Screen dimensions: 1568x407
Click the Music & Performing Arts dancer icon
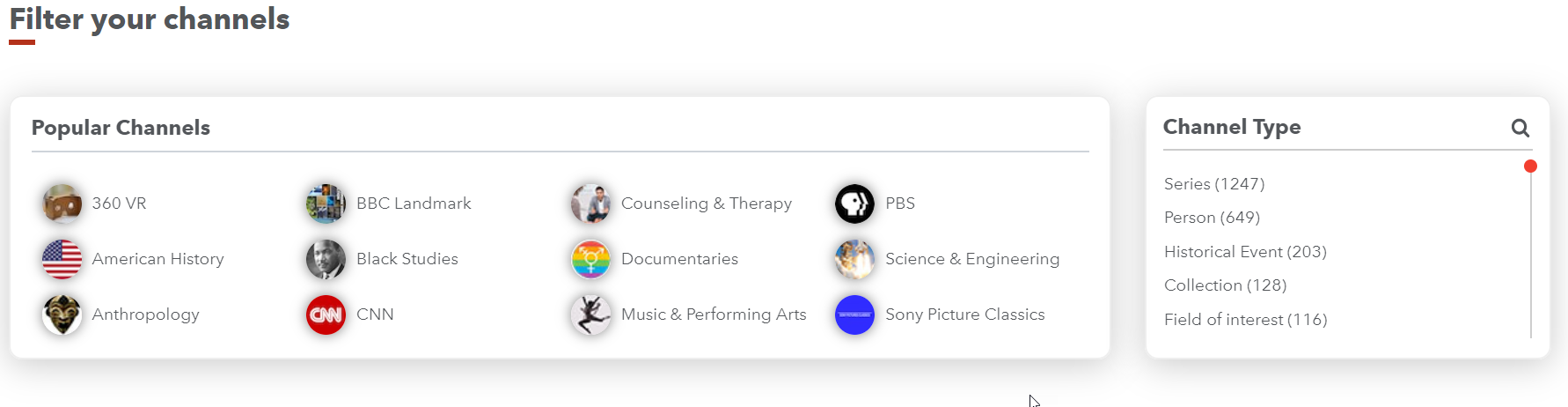590,314
